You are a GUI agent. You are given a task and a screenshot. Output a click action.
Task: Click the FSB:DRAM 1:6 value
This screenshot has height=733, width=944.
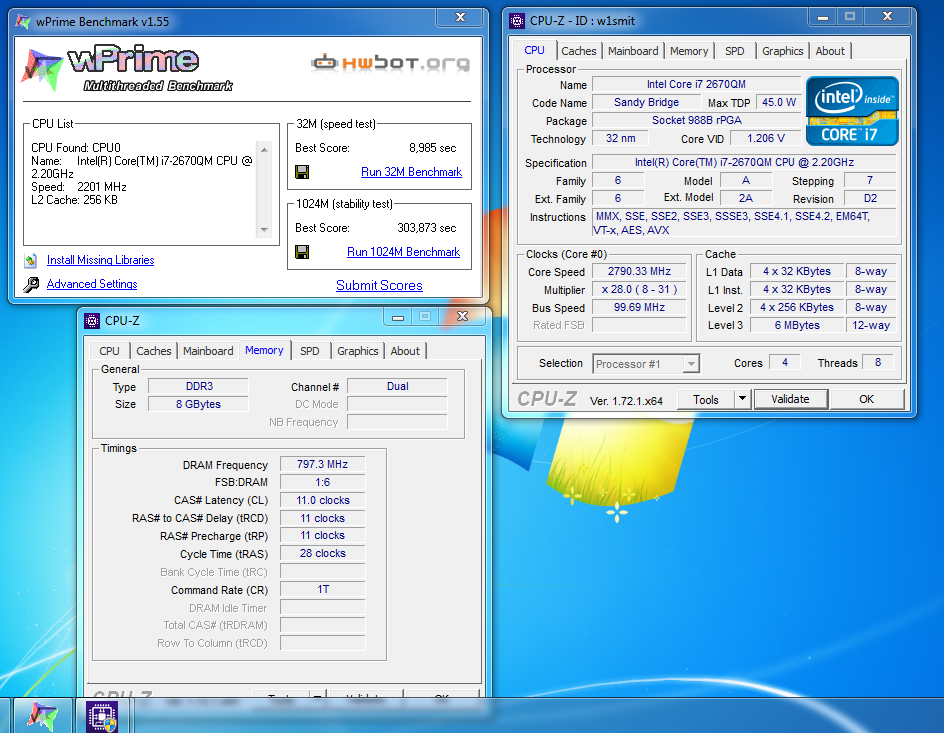[323, 483]
